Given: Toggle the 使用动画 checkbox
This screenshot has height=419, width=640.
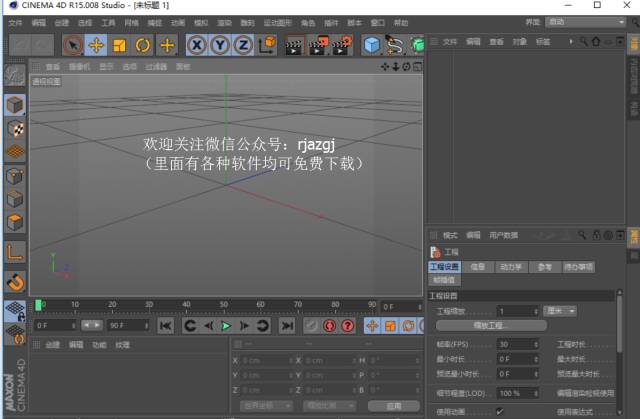Looking at the screenshot, I should [x=500, y=410].
